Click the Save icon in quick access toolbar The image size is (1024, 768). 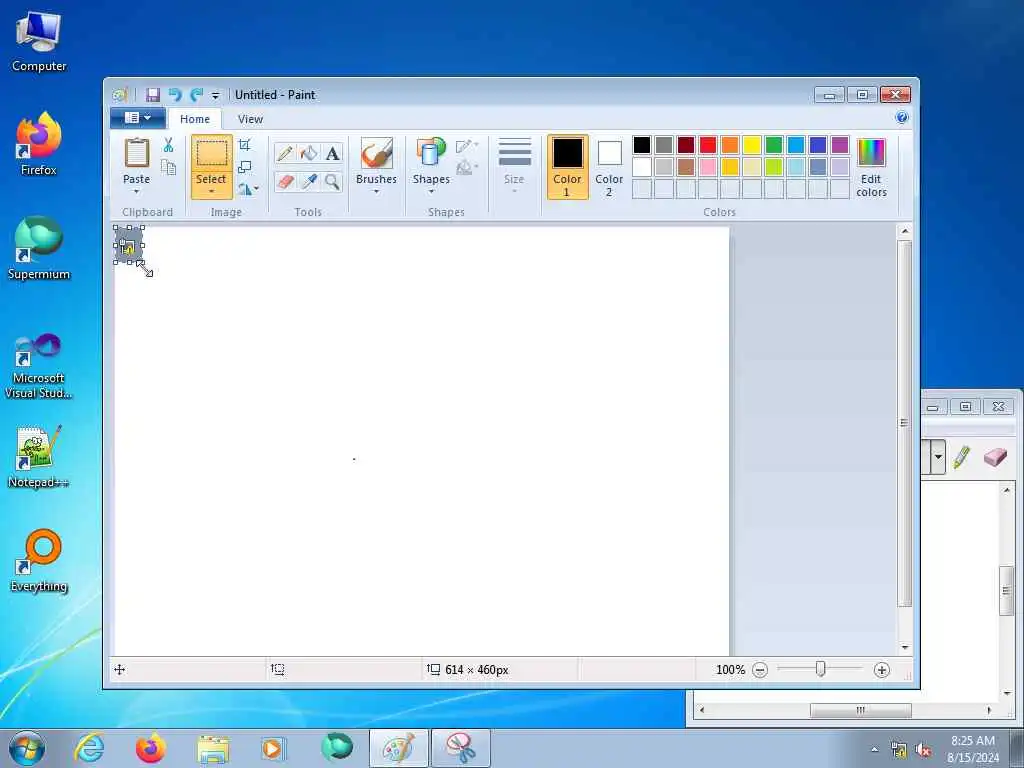click(153, 95)
